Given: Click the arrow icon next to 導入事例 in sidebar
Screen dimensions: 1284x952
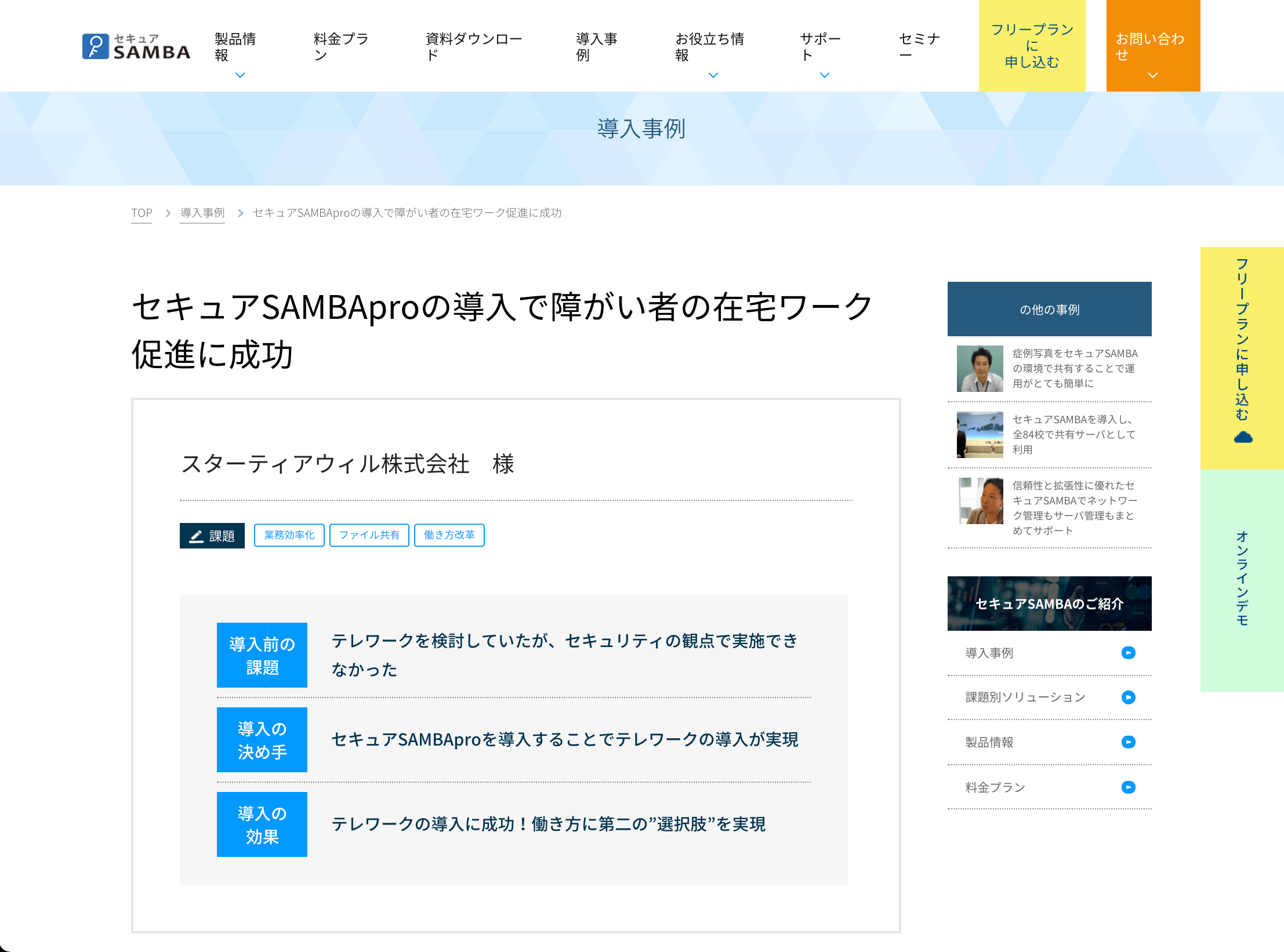Looking at the screenshot, I should 1128,653.
